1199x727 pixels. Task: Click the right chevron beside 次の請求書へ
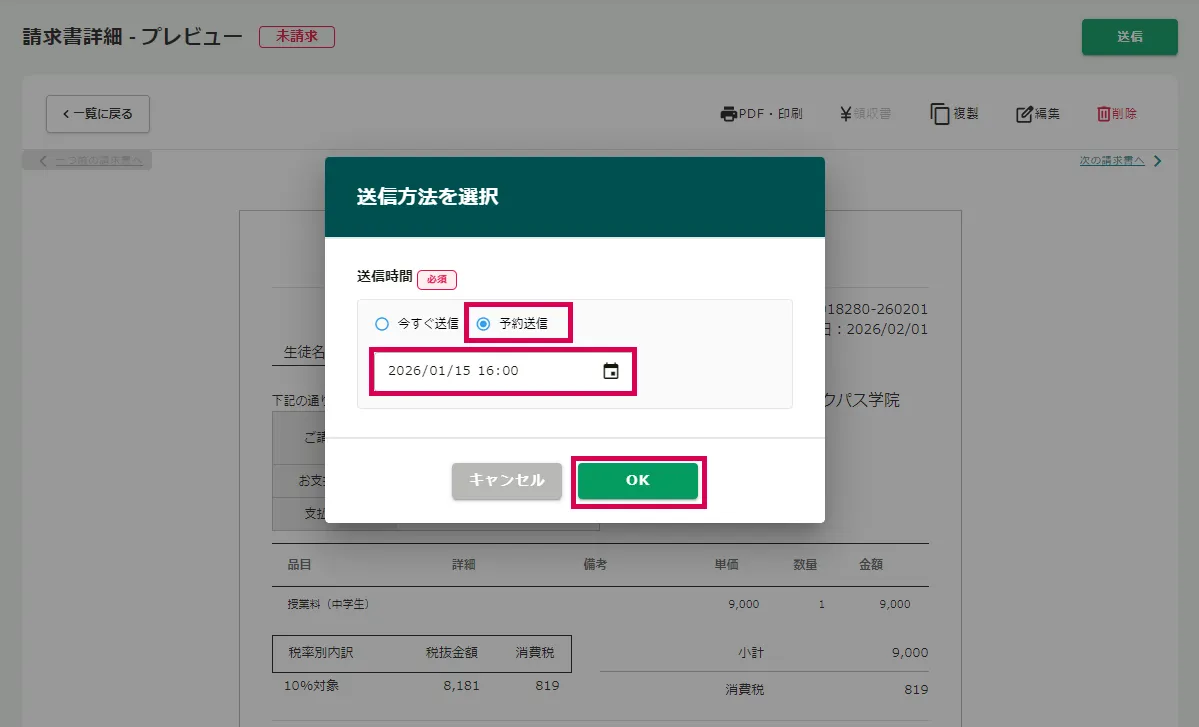(1158, 161)
